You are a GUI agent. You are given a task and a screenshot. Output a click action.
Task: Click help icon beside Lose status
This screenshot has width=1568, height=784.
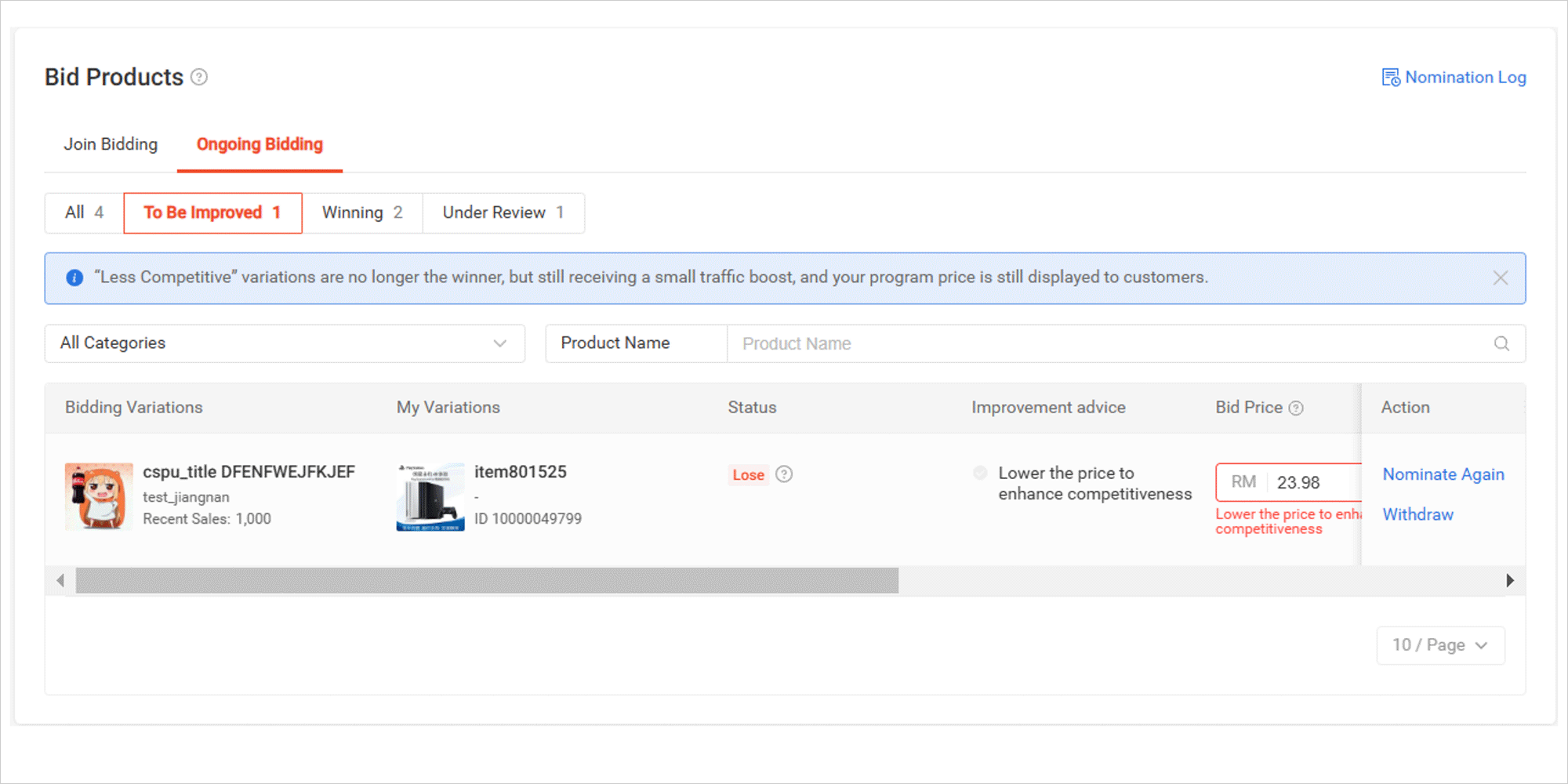[x=784, y=474]
